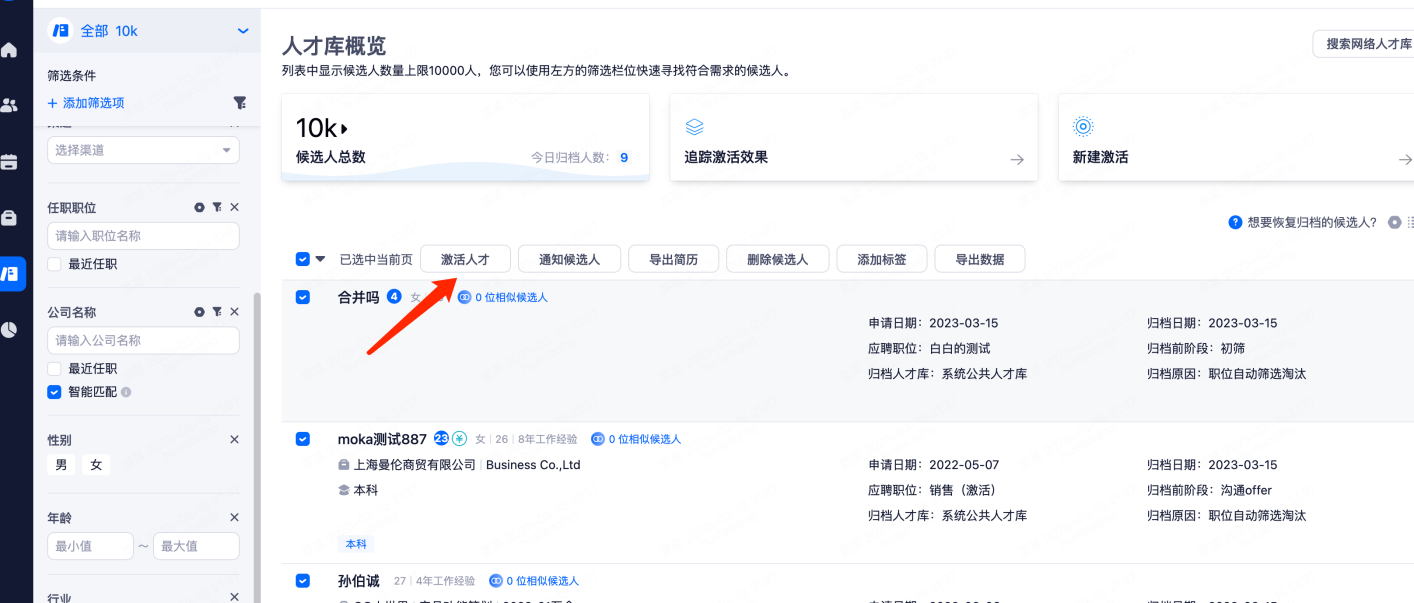Open the calendar icon in left sidebar
Image resolution: width=1414 pixels, height=603 pixels.
click(10, 161)
